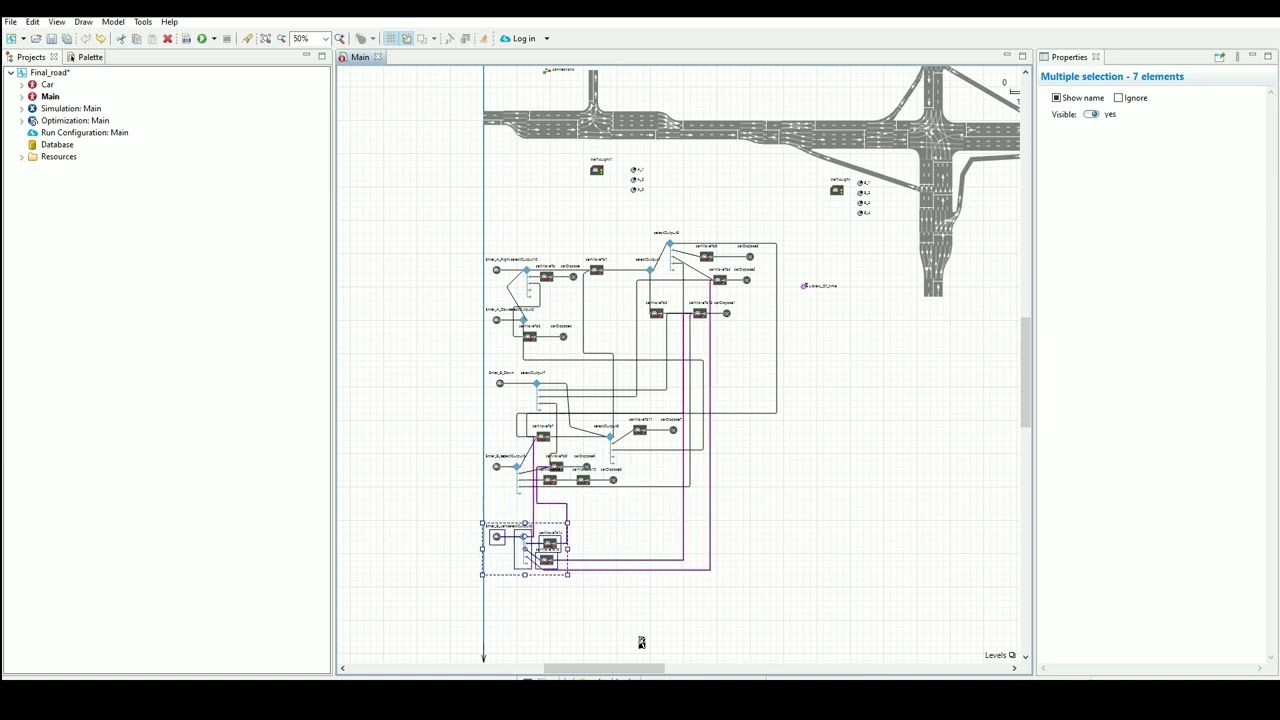The image size is (1280, 720).
Task: Redo the last action
Action: coord(101,39)
